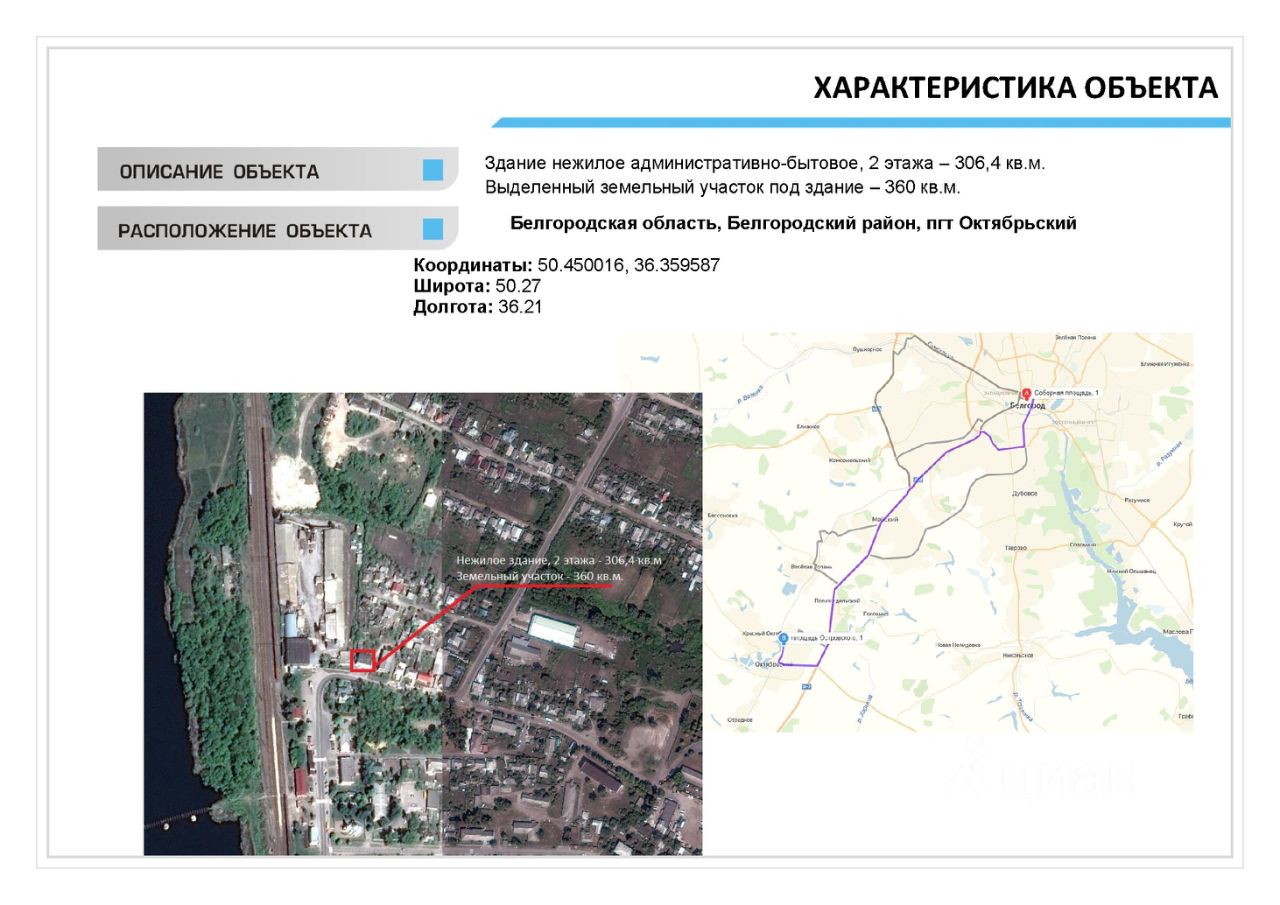Click the red marker A on Belgorod
The width and height of the screenshot is (1280, 905).
click(x=1025, y=394)
